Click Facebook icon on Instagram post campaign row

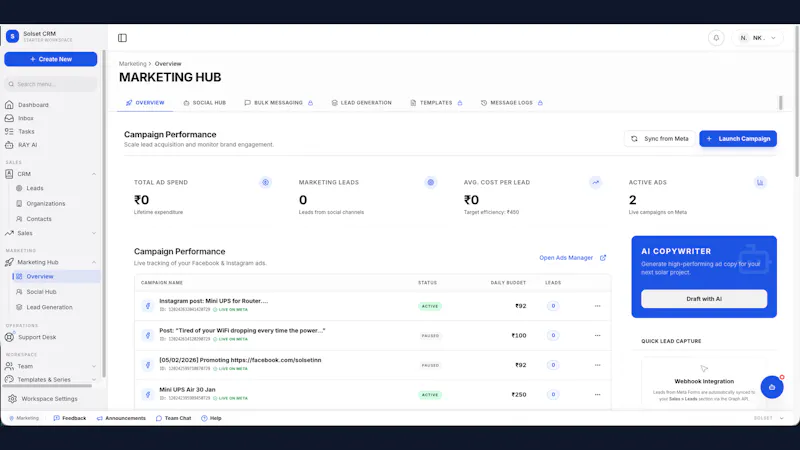pos(148,306)
